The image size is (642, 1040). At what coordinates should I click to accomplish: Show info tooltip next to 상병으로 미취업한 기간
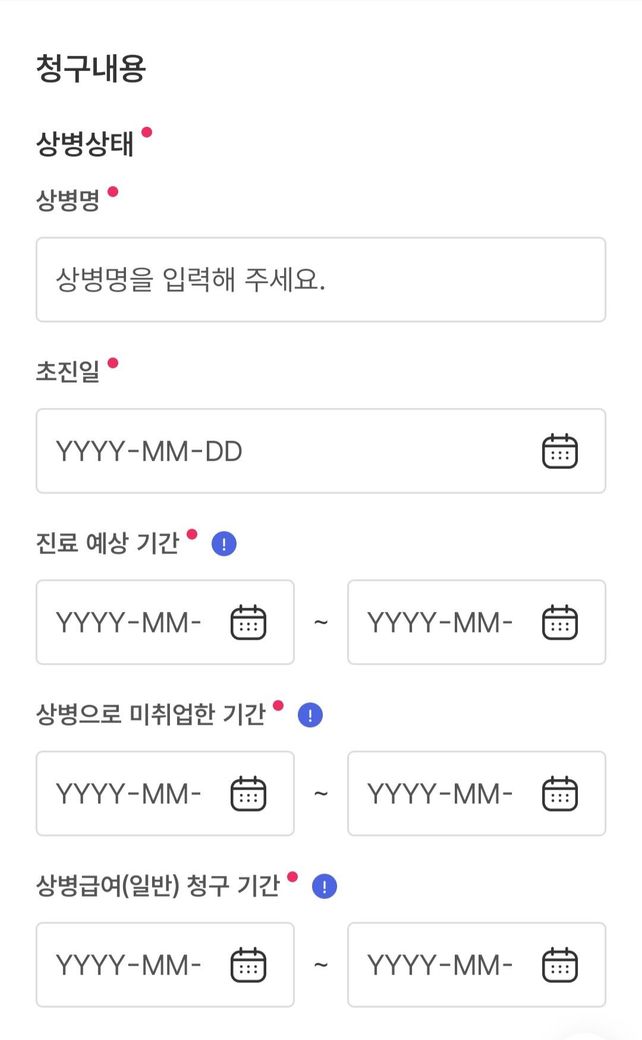click(x=311, y=715)
